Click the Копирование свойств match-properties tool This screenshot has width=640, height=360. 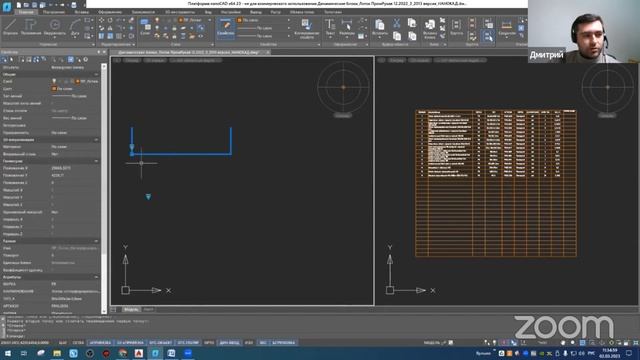point(307,29)
